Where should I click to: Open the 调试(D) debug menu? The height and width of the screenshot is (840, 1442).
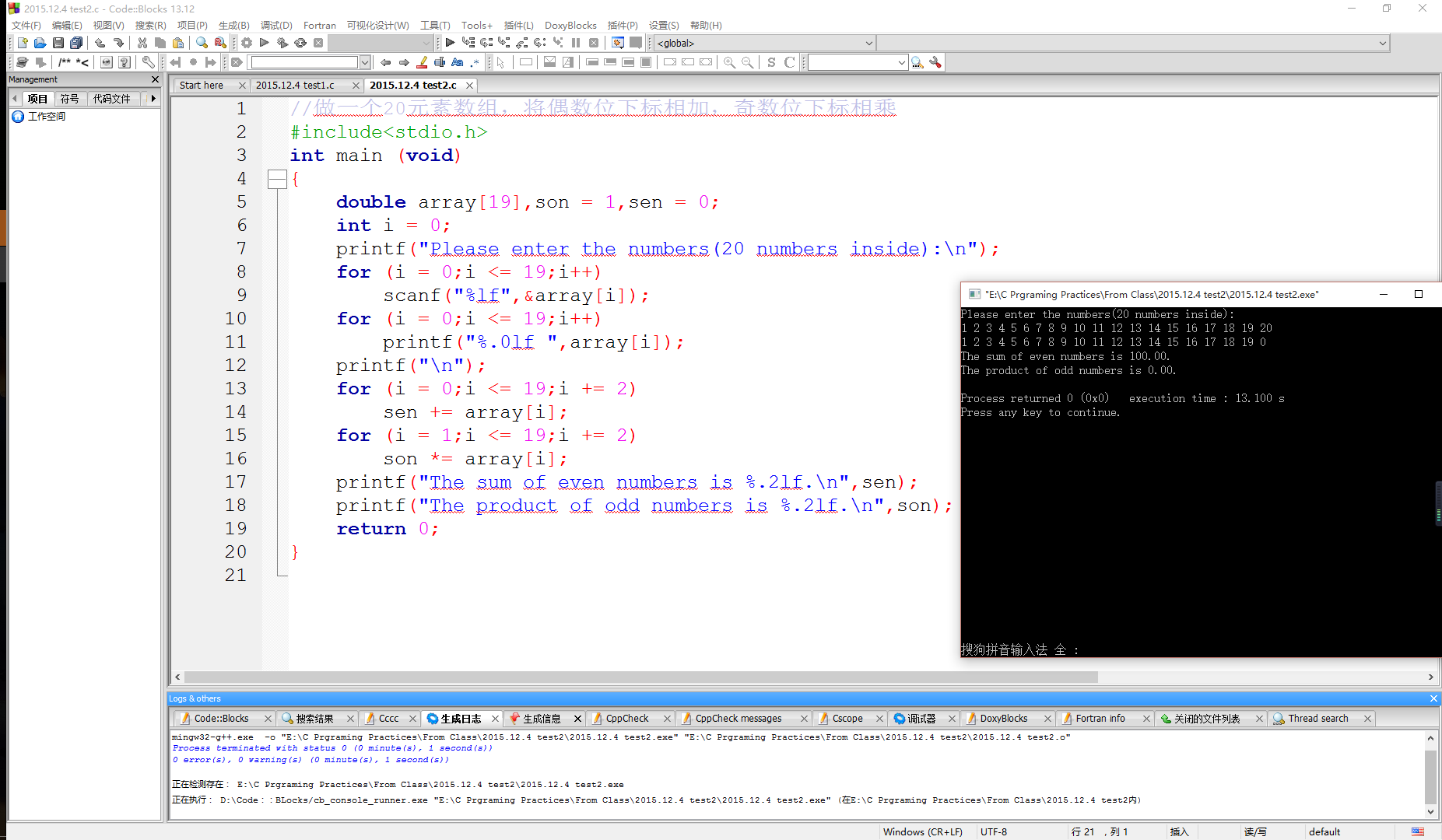[276, 25]
